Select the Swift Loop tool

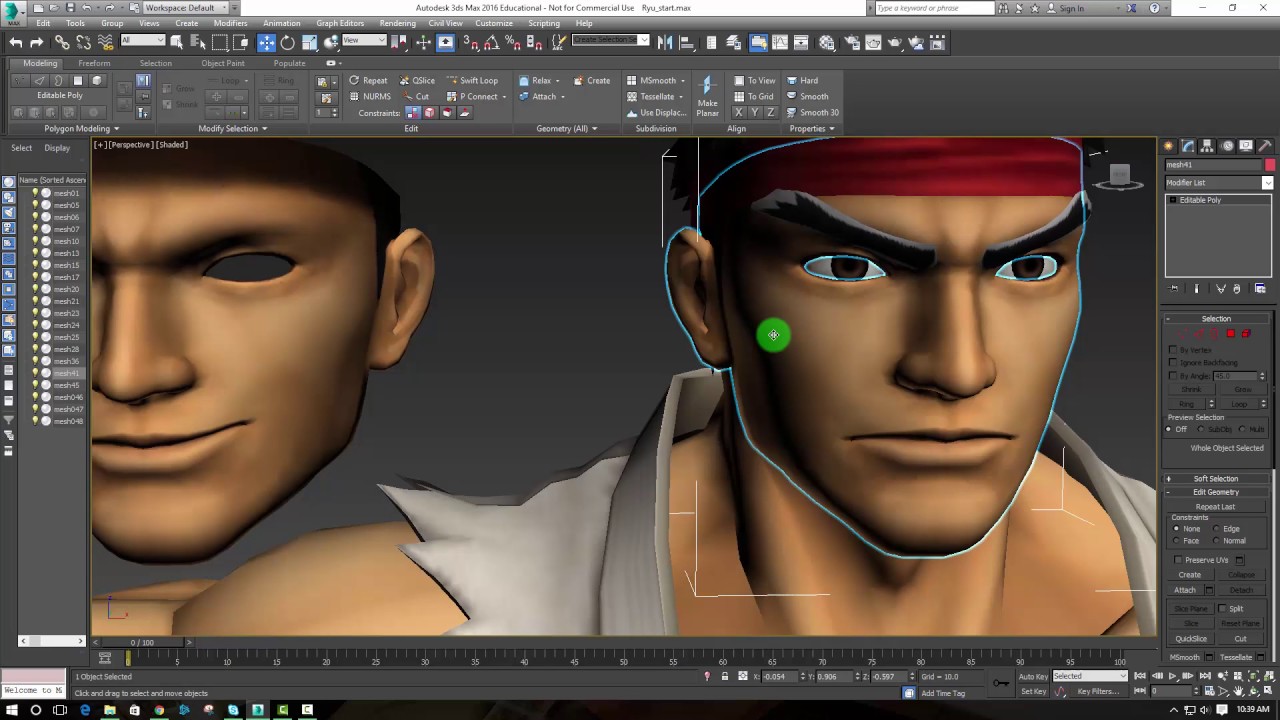pyautogui.click(x=472, y=81)
